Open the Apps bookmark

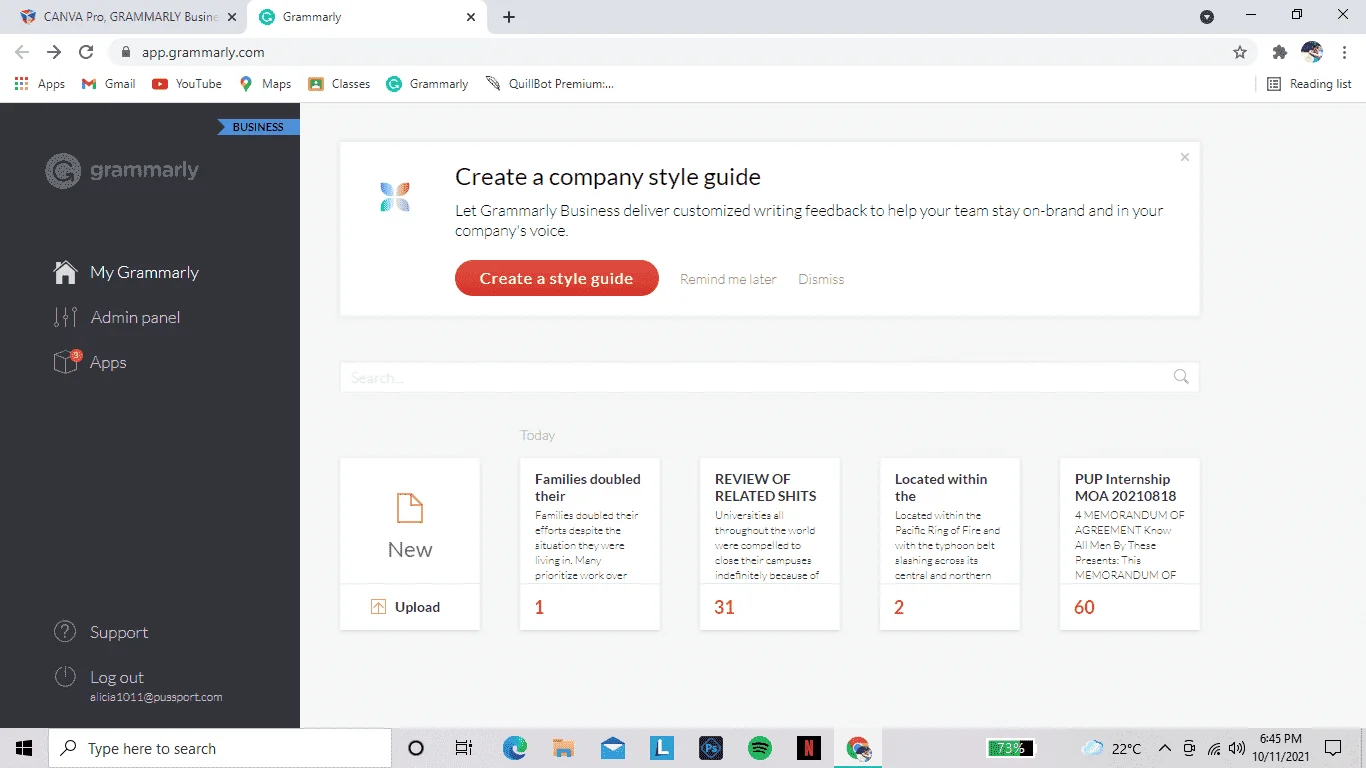(40, 84)
